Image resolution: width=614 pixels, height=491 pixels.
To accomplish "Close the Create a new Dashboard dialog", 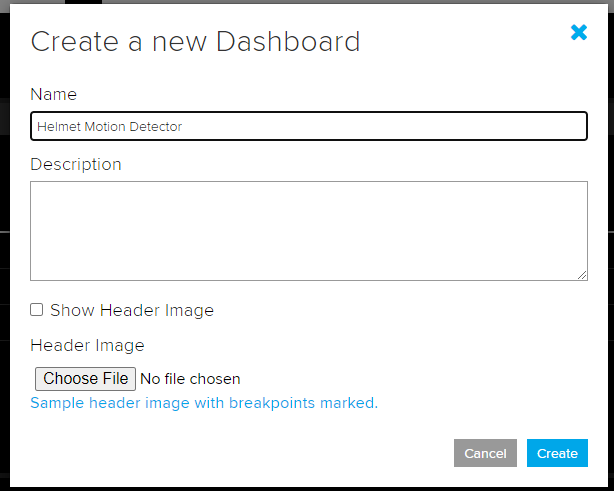I will [x=578, y=33].
